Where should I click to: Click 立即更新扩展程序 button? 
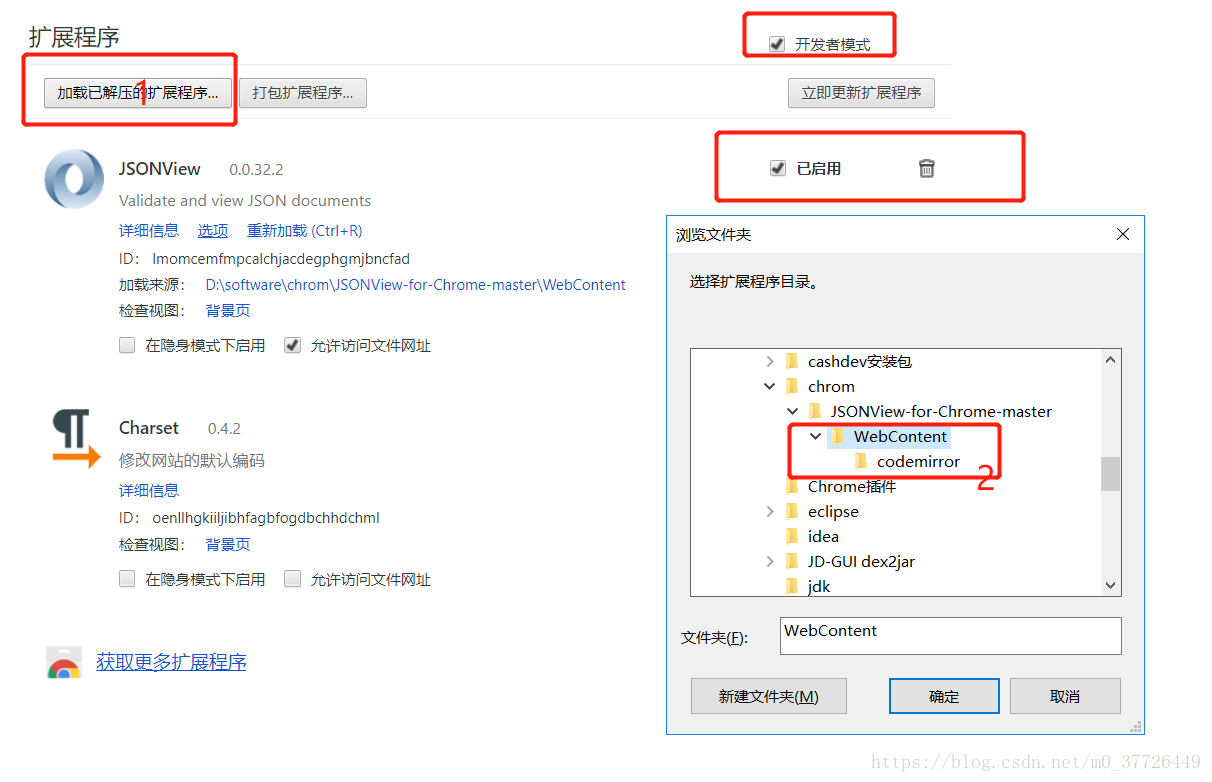coord(861,93)
